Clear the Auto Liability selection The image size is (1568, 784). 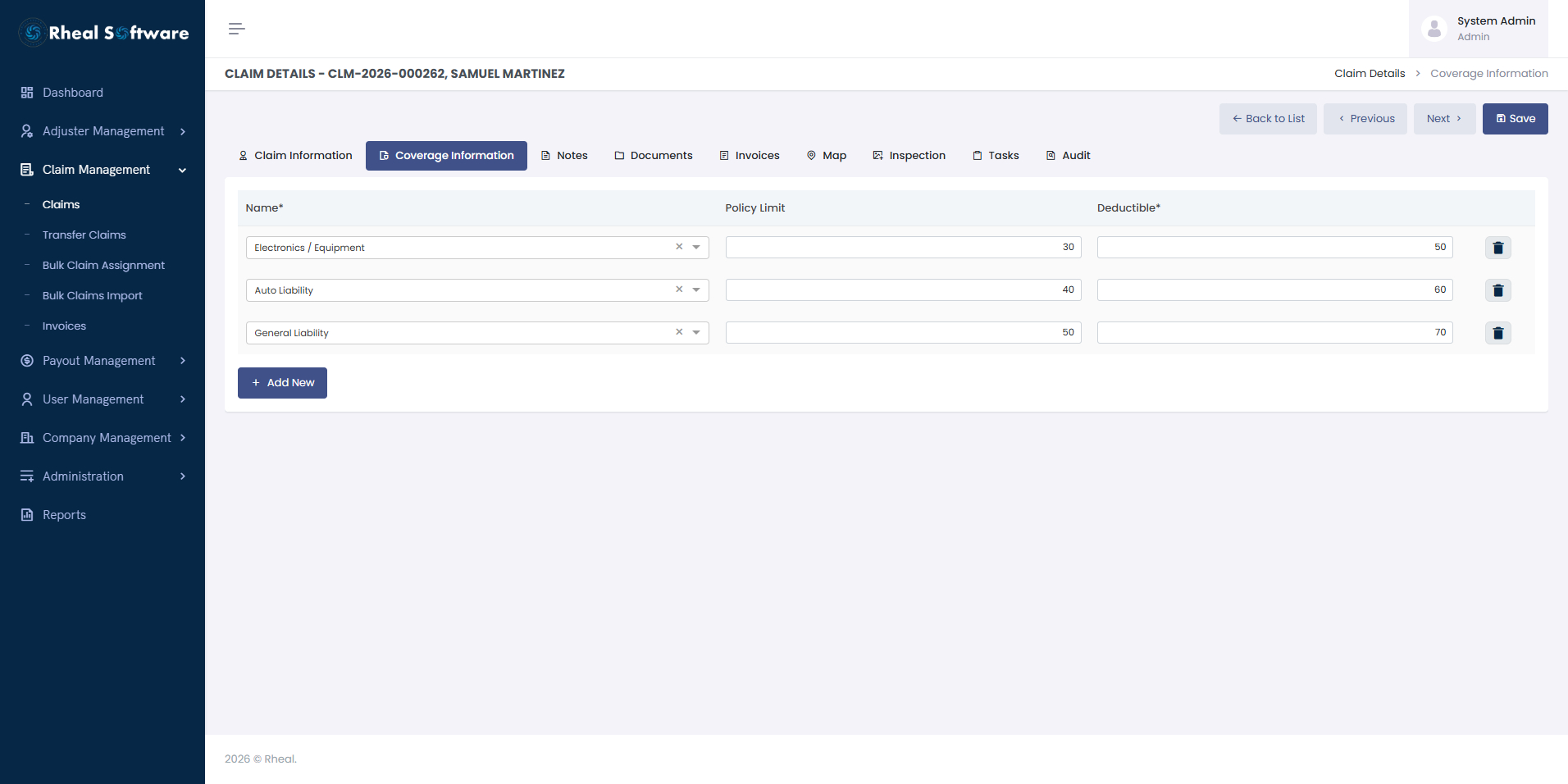click(679, 289)
